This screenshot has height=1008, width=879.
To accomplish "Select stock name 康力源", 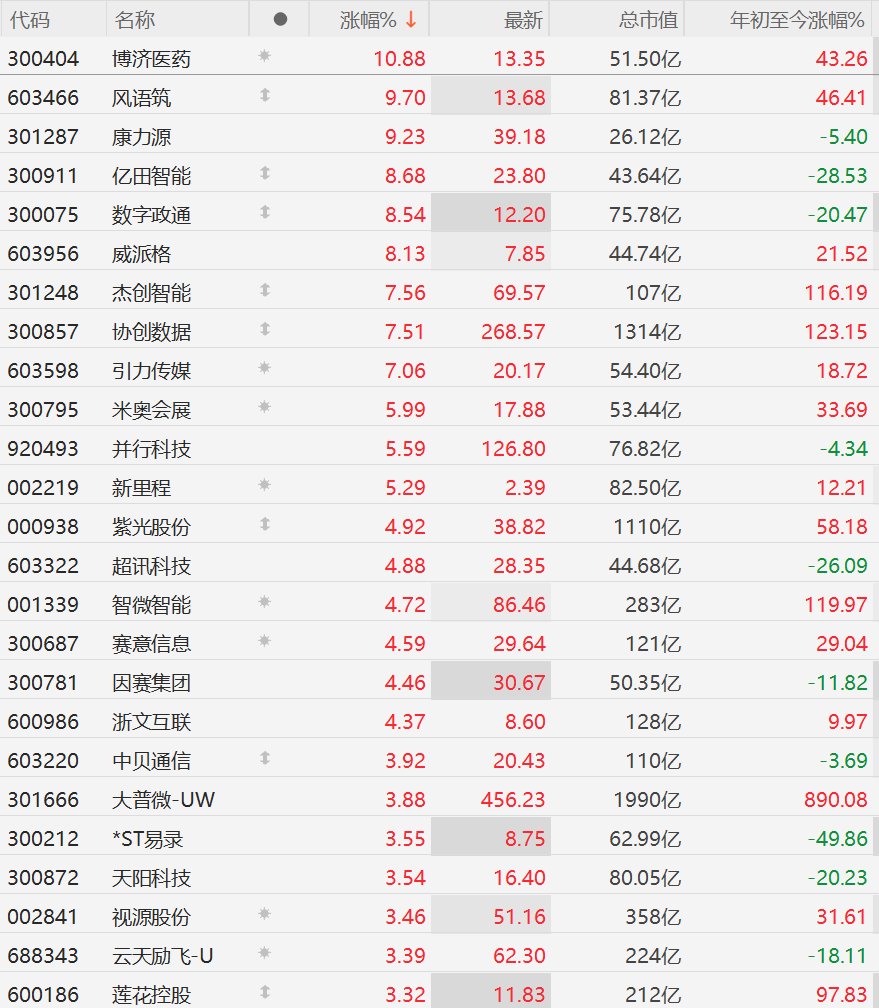I will (141, 137).
